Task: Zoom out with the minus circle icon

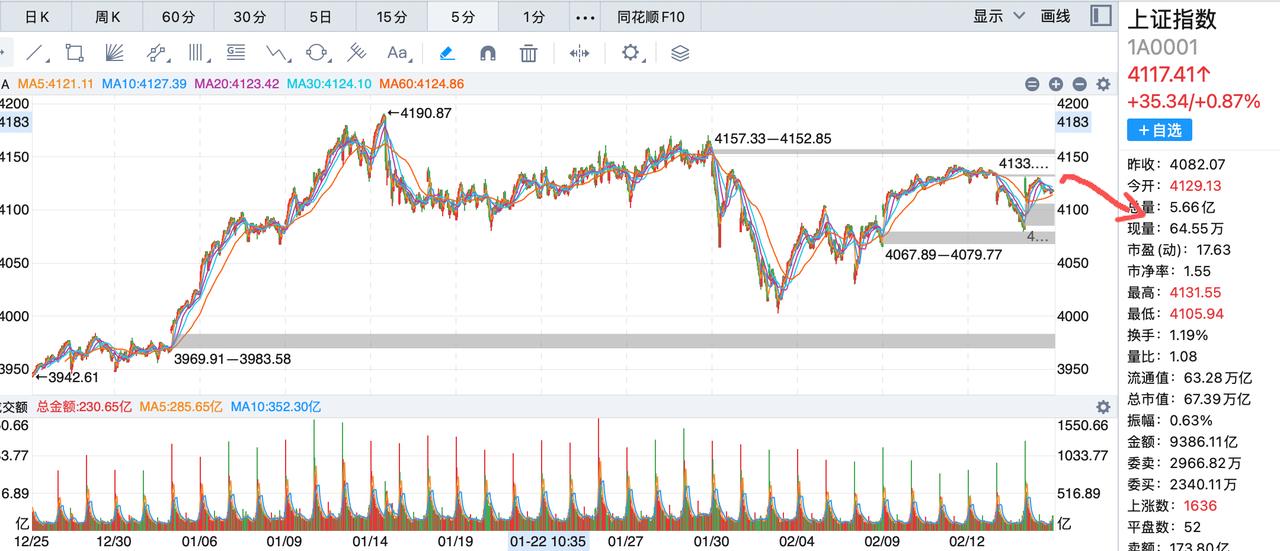Action: [x=1079, y=85]
